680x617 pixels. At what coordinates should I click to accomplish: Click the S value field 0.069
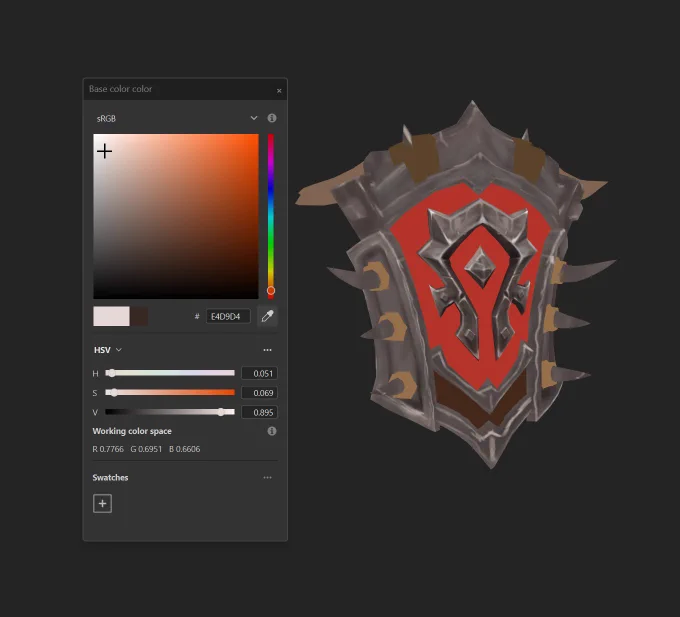tap(259, 393)
